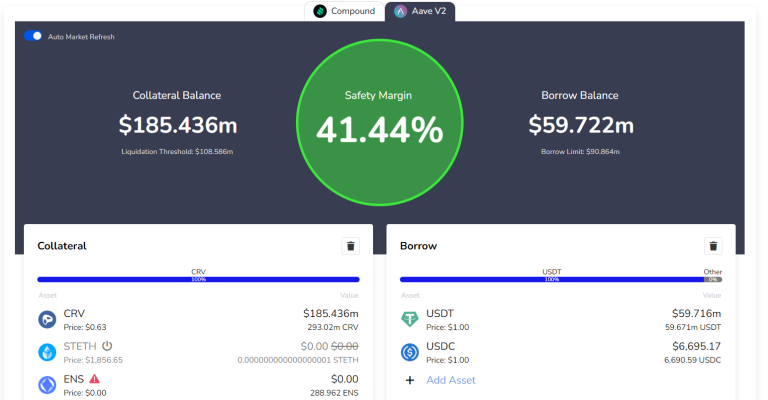Click the ENS token icon
This screenshot has height=400, width=768.
point(48,385)
